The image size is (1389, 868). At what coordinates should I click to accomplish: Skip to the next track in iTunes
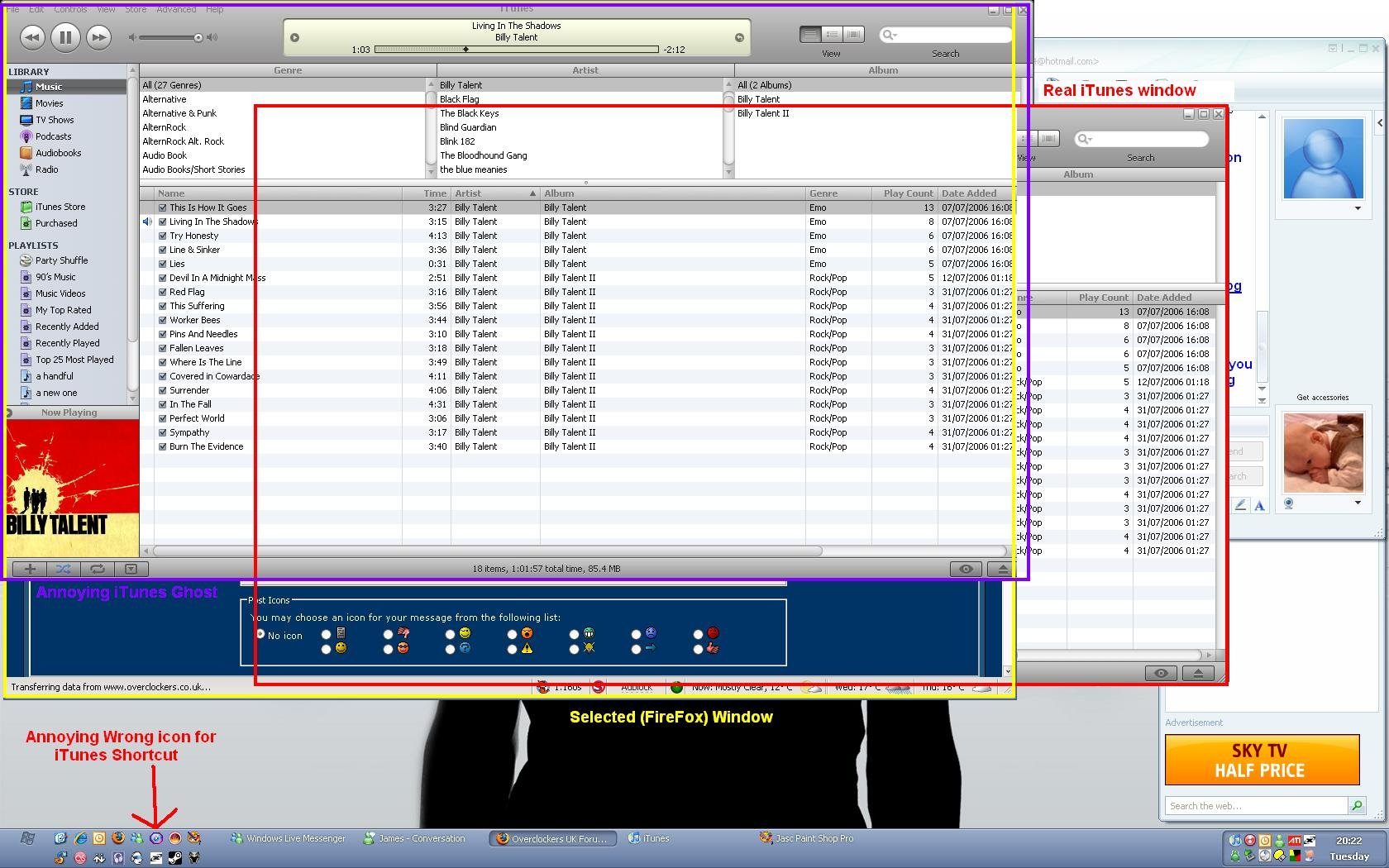tap(98, 36)
